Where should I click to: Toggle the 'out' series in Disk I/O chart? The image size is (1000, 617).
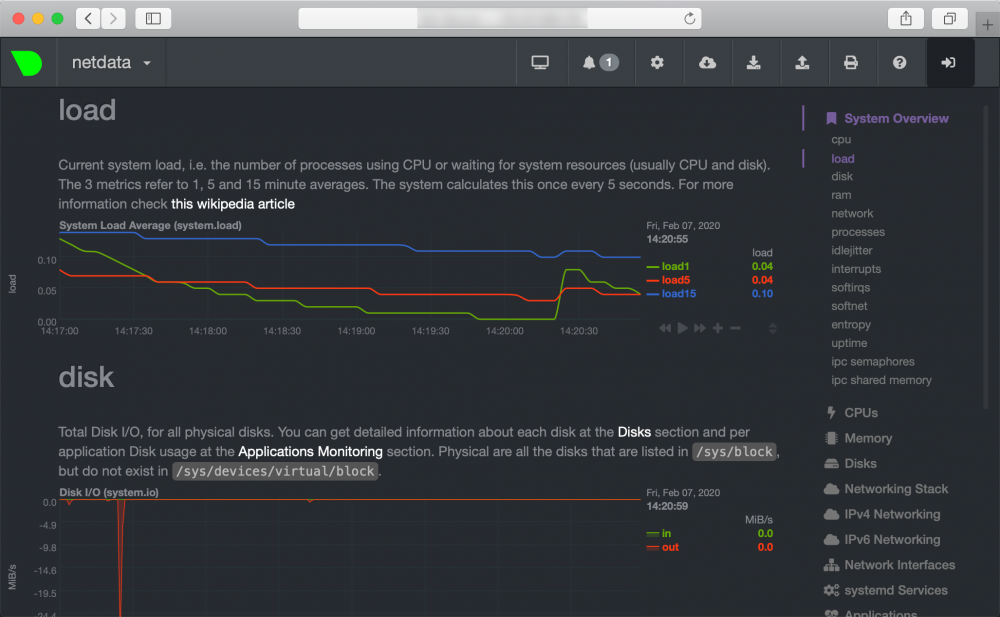click(x=670, y=547)
